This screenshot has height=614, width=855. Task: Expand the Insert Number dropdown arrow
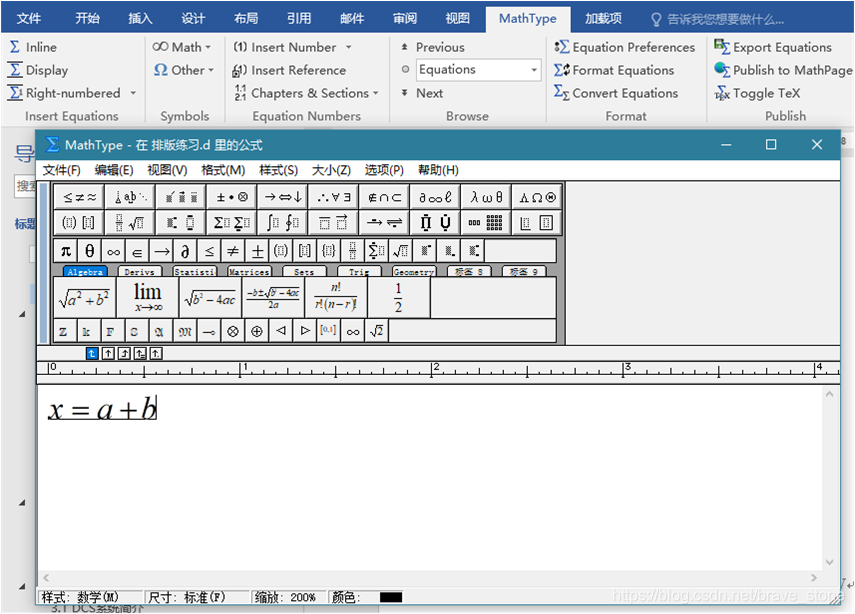[x=348, y=47]
